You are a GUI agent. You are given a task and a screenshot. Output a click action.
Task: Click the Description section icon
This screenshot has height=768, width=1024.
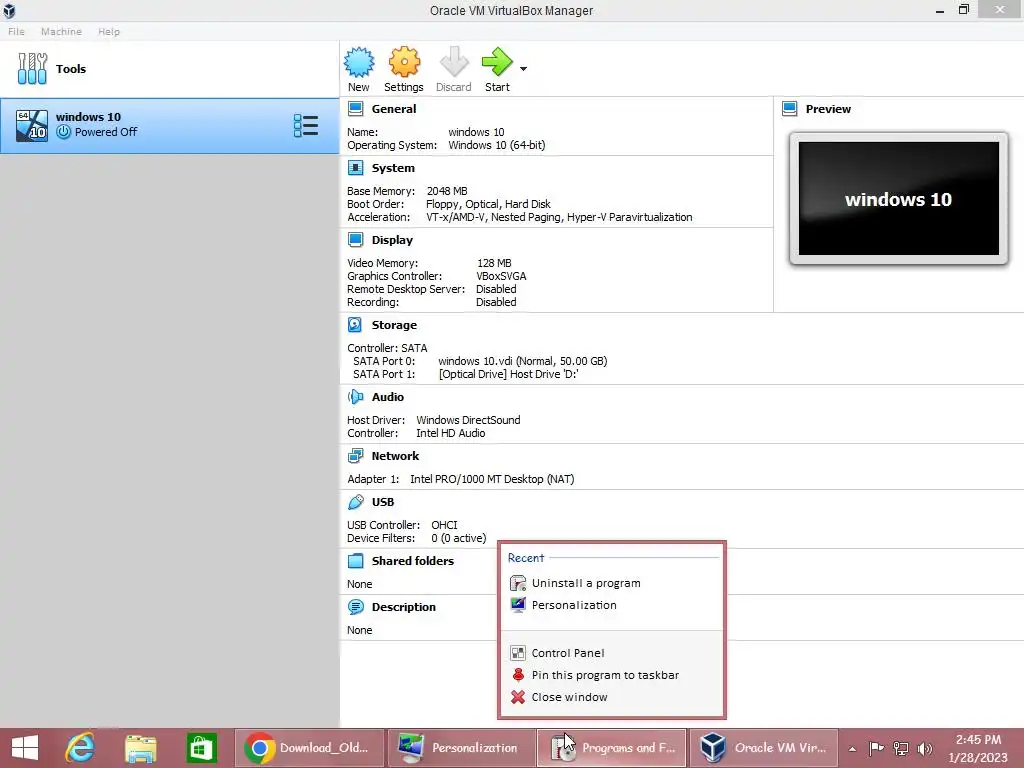355,607
